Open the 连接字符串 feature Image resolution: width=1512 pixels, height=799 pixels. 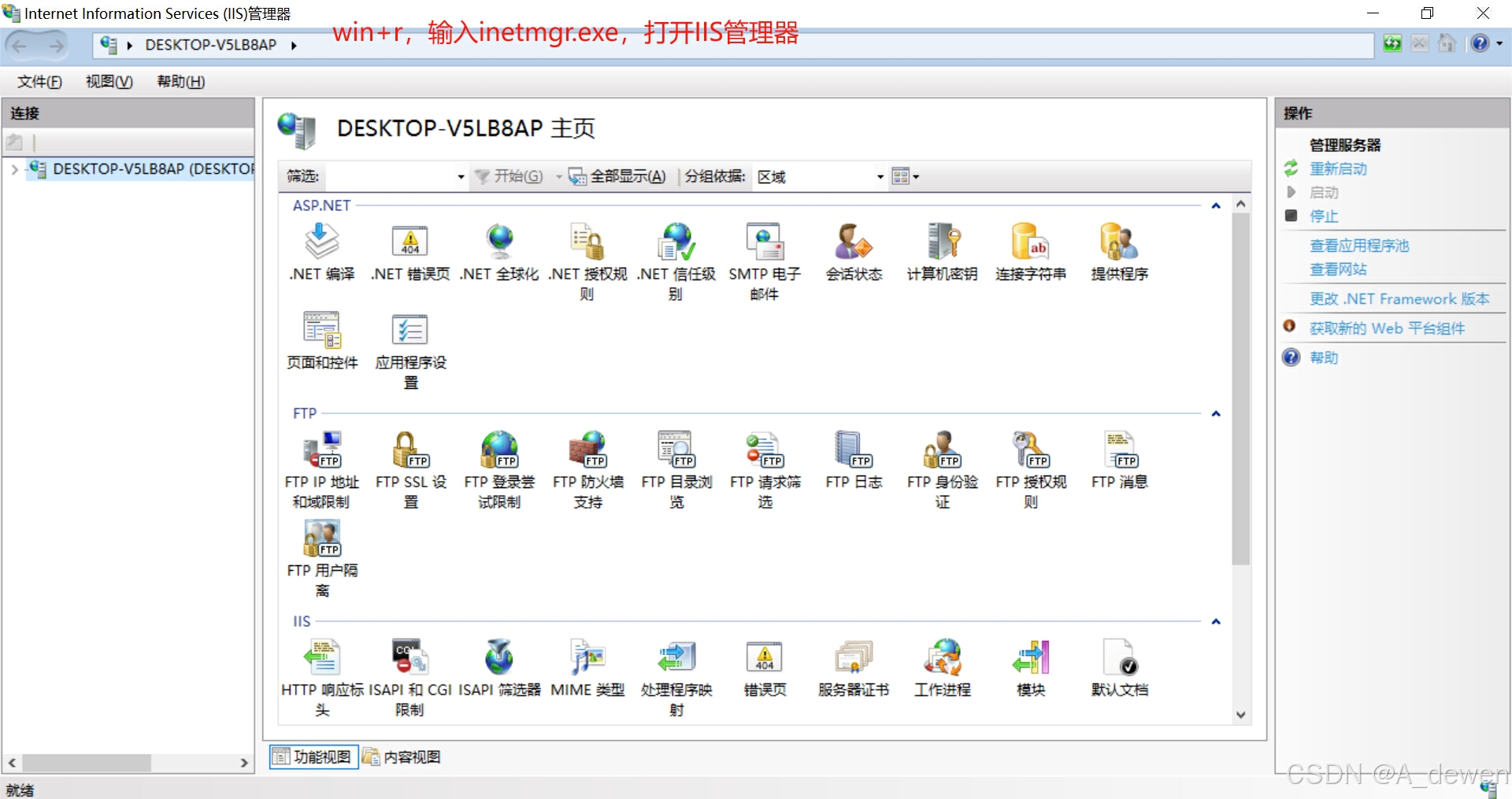(1031, 252)
